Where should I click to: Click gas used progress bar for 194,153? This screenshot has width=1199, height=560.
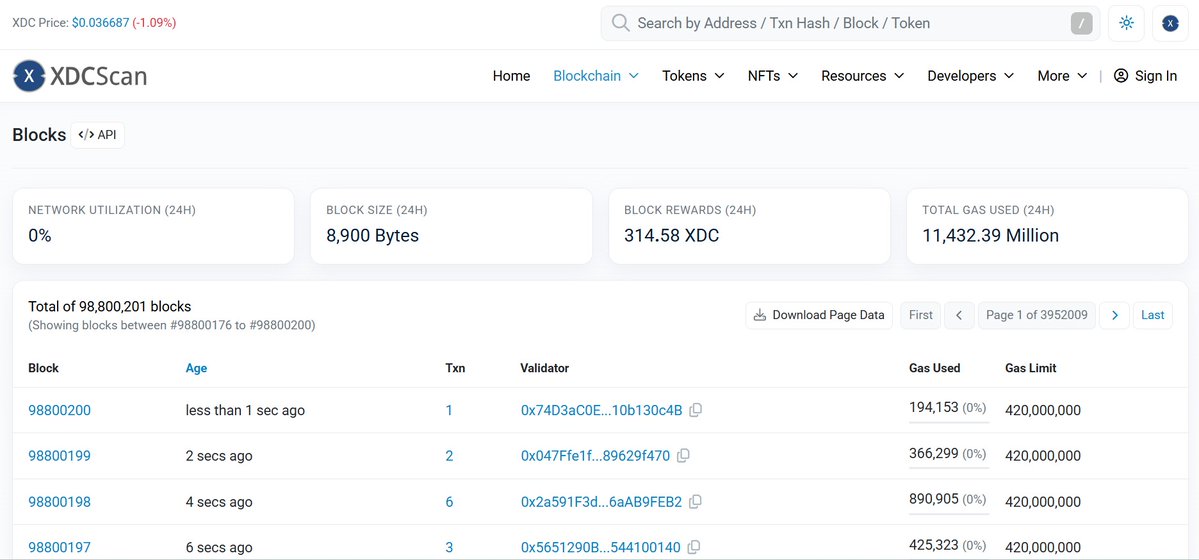pos(949,422)
